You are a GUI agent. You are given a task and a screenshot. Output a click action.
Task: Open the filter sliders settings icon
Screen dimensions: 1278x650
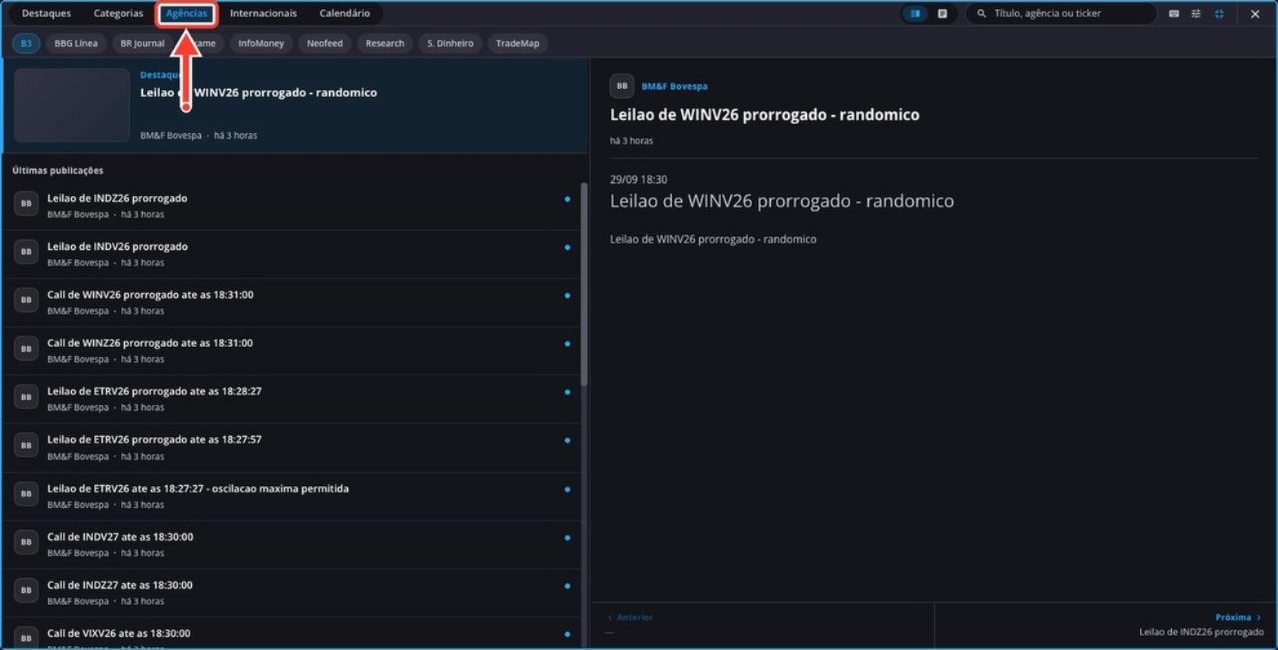tap(1196, 14)
